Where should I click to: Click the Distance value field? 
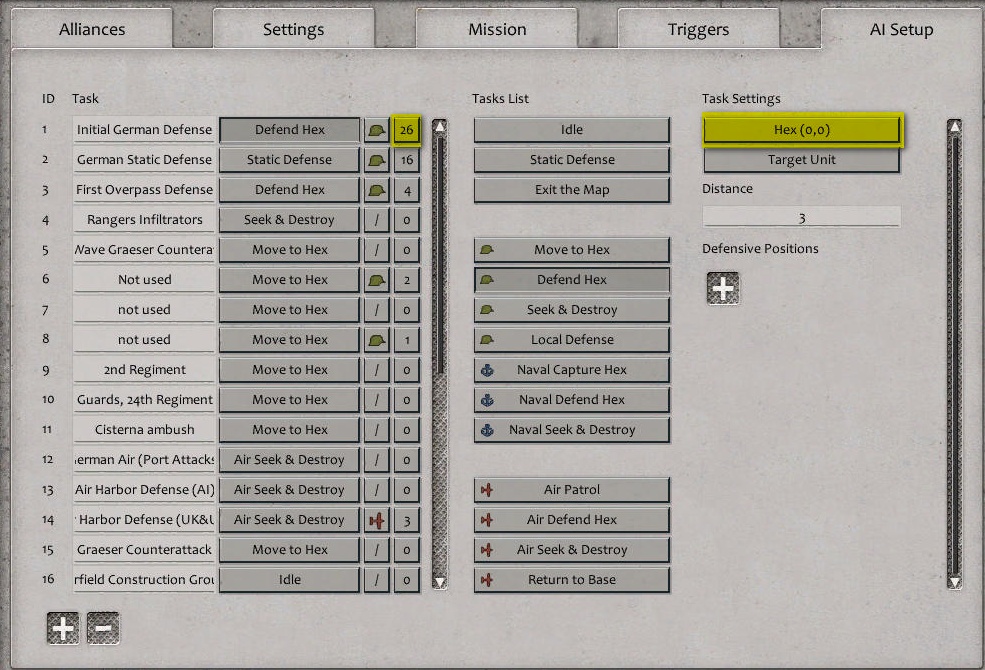tap(802, 217)
